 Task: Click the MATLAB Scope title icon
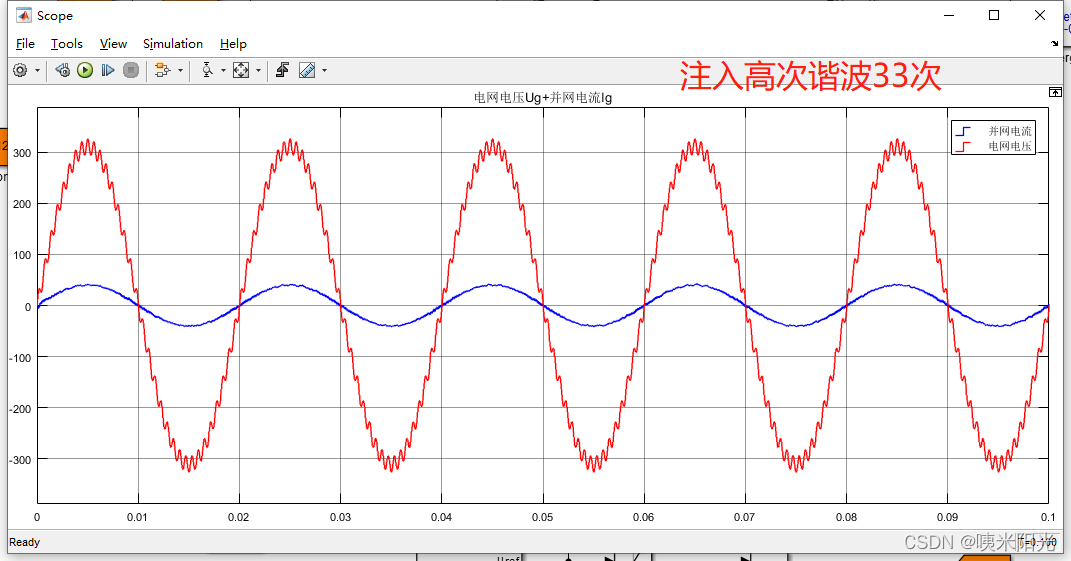(24, 15)
